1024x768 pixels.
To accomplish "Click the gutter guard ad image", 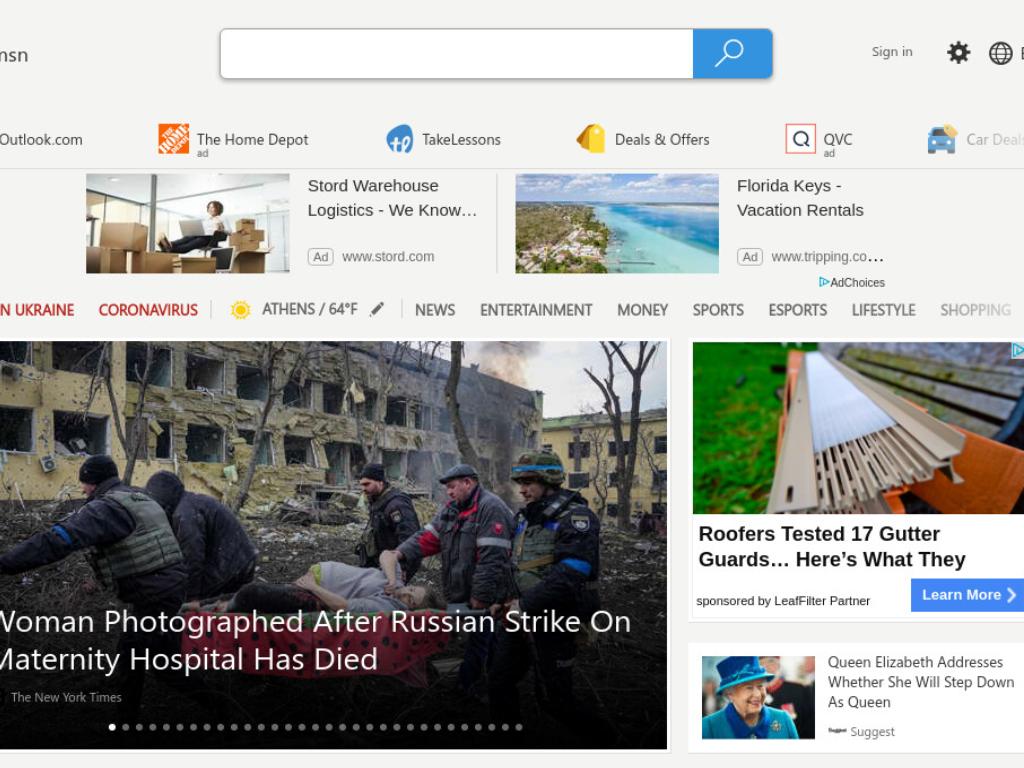I will (858, 428).
